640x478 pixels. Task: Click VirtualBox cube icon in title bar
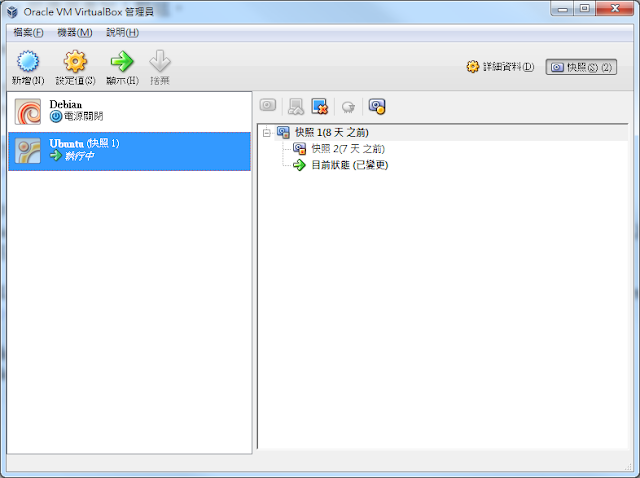click(13, 12)
